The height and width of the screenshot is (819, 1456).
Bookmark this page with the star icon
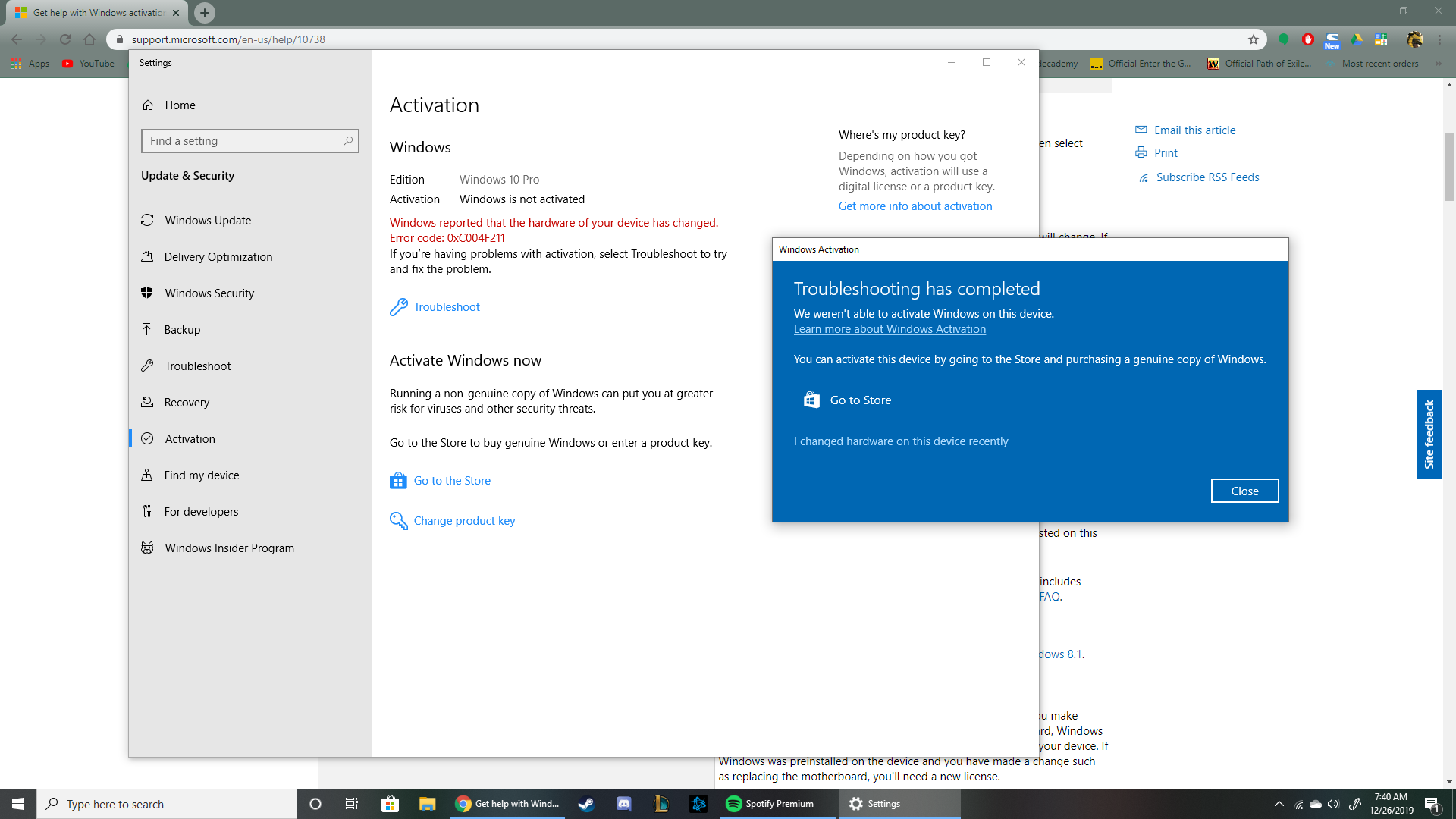[1254, 39]
